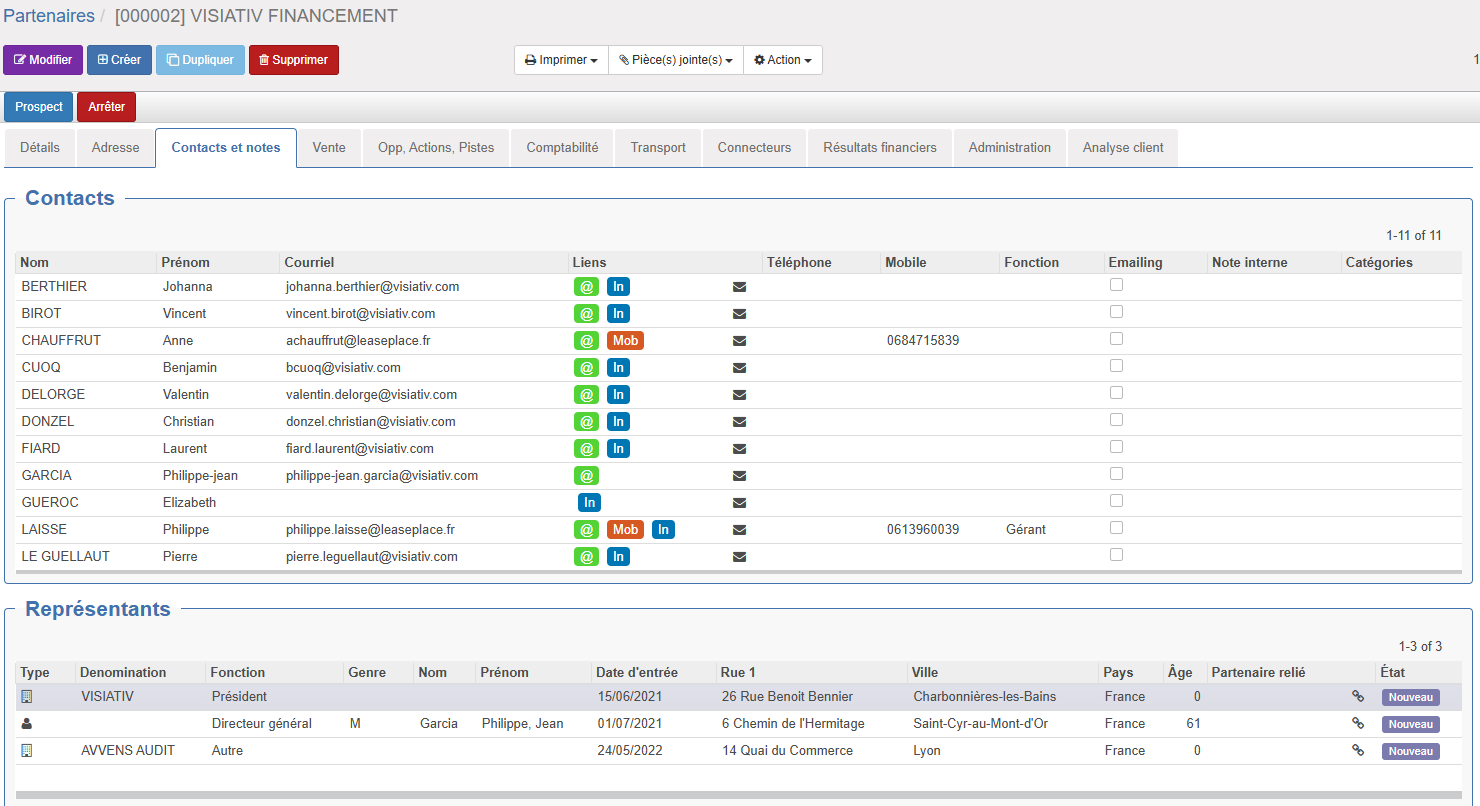Open the Résultats financiers tab
This screenshot has height=806, width=1480.
880,148
